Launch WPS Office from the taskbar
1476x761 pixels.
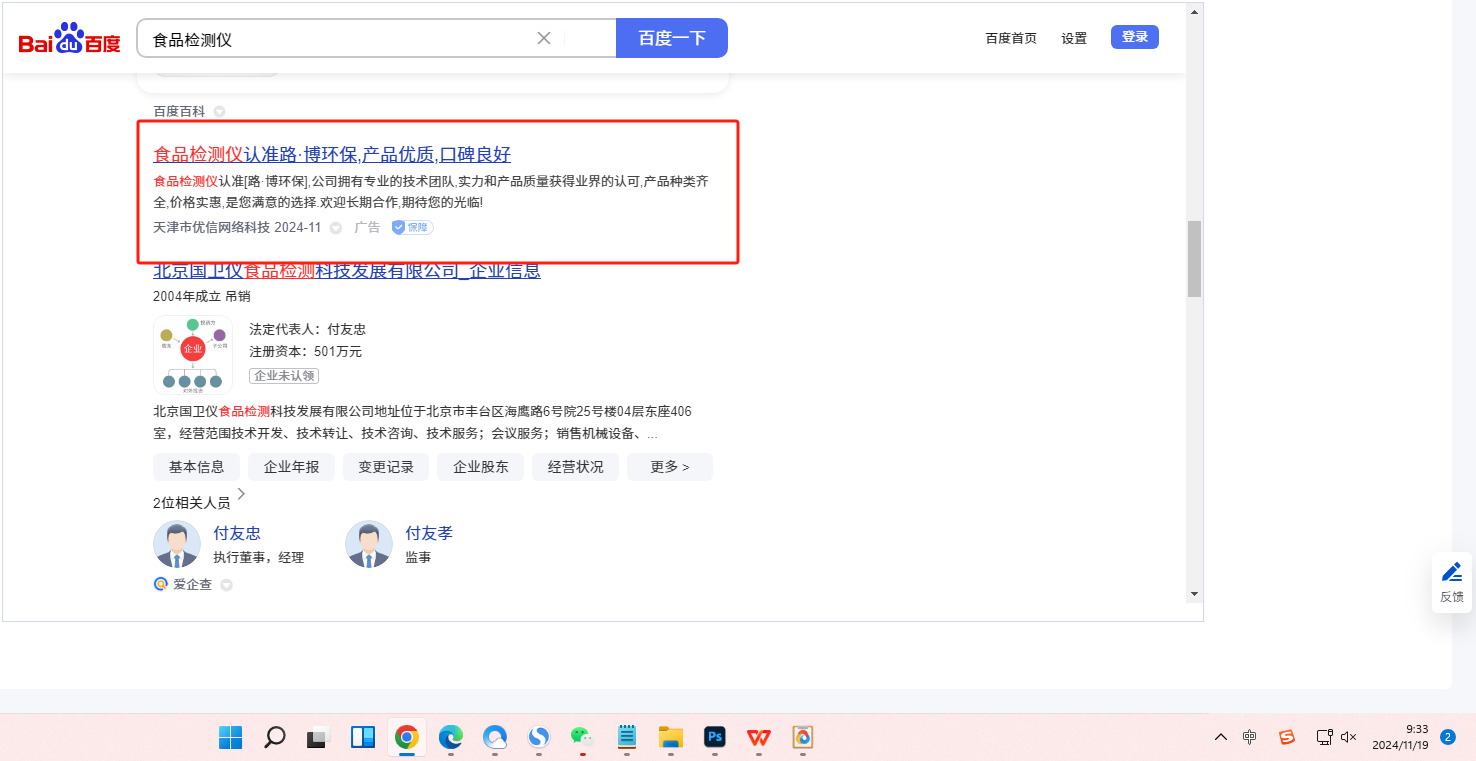[759, 738]
